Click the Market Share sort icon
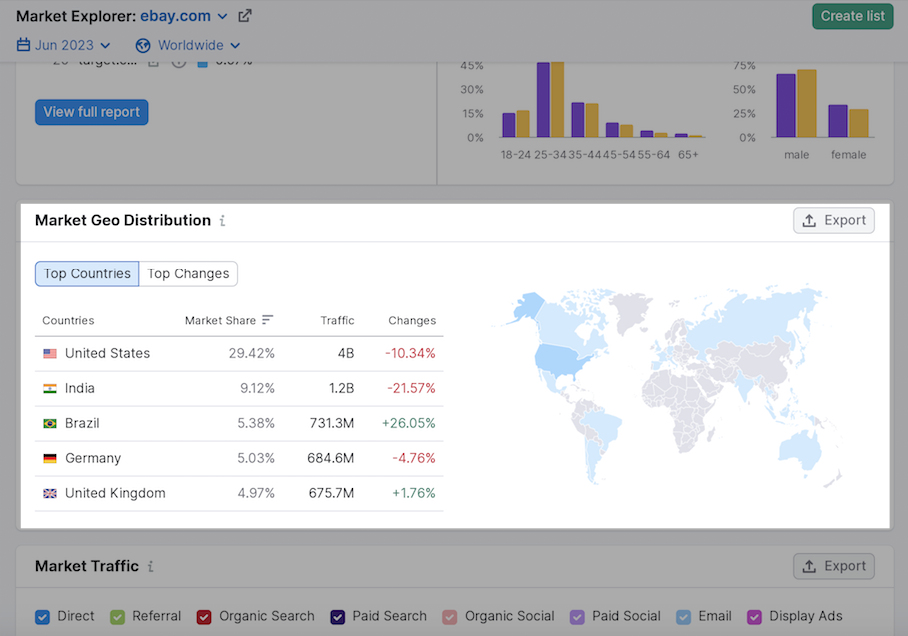 tap(267, 320)
